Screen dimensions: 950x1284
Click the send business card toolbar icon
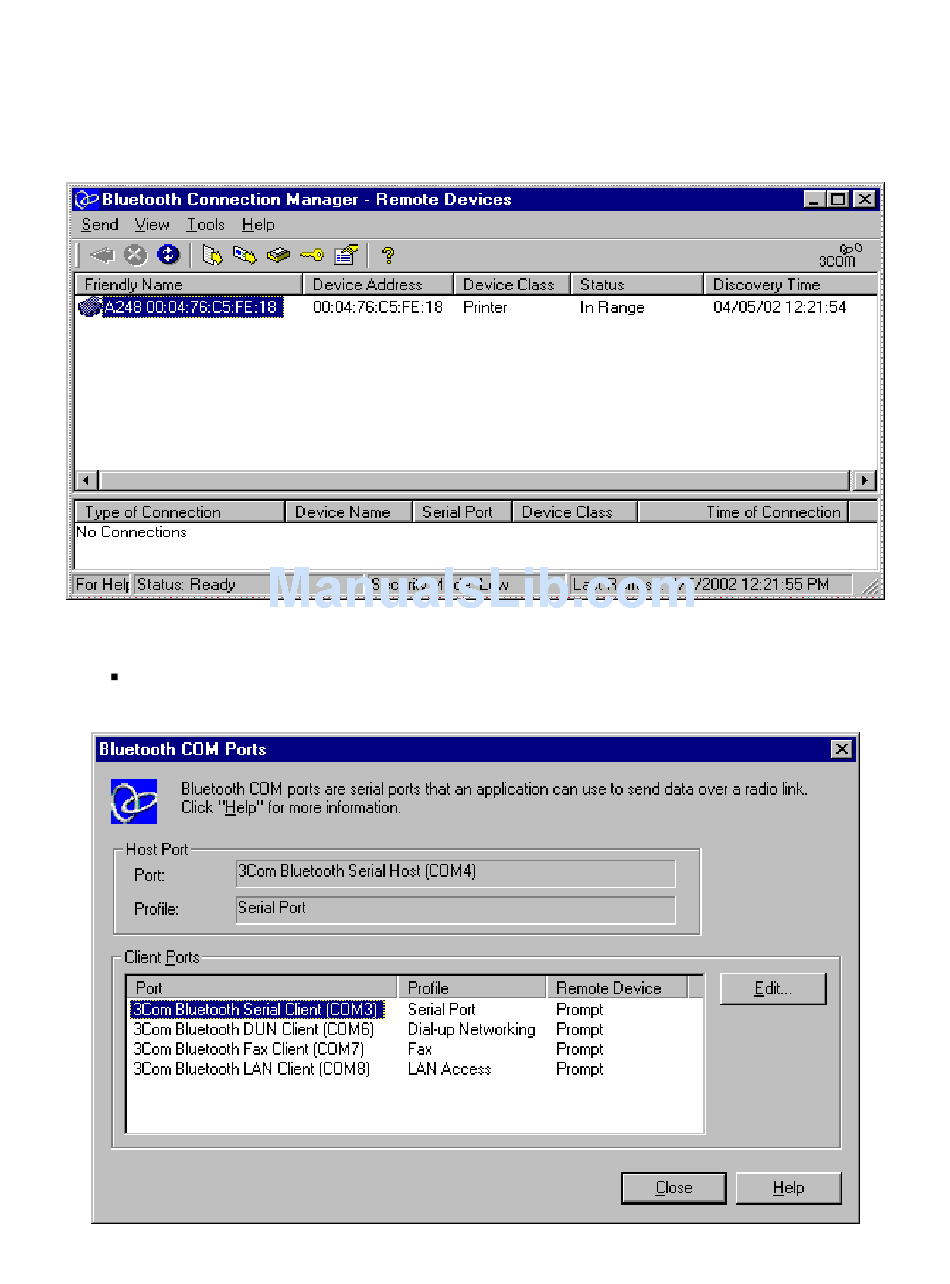(244, 255)
